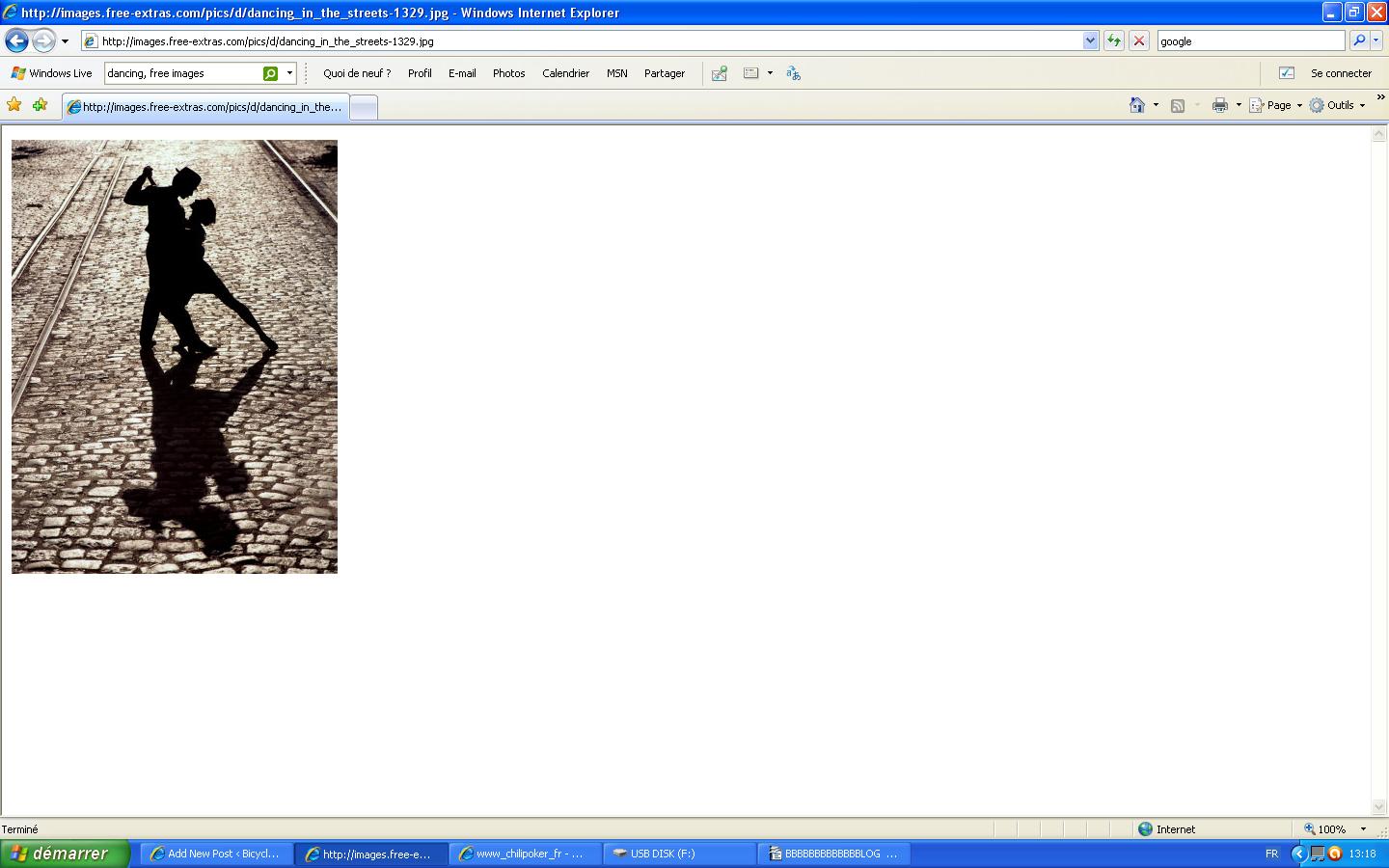Click Partager in Windows Live toolbar
Viewport: 1389px width, 868px height.
[665, 73]
